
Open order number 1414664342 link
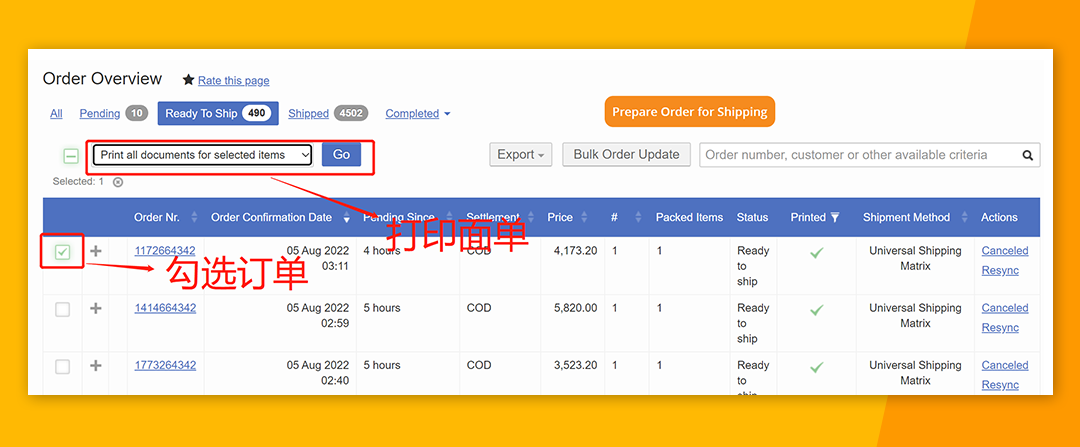click(165, 308)
